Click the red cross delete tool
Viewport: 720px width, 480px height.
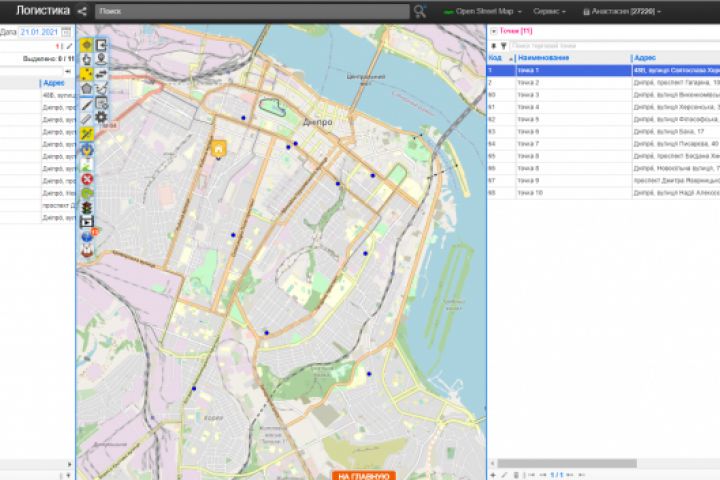pos(87,179)
